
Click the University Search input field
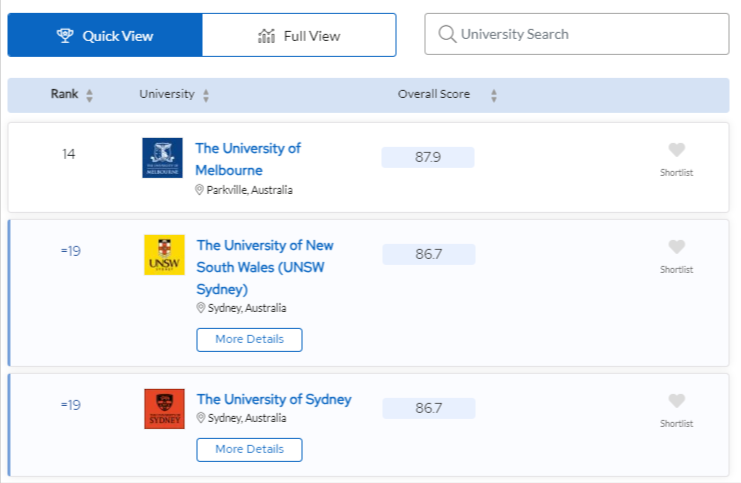pos(577,34)
